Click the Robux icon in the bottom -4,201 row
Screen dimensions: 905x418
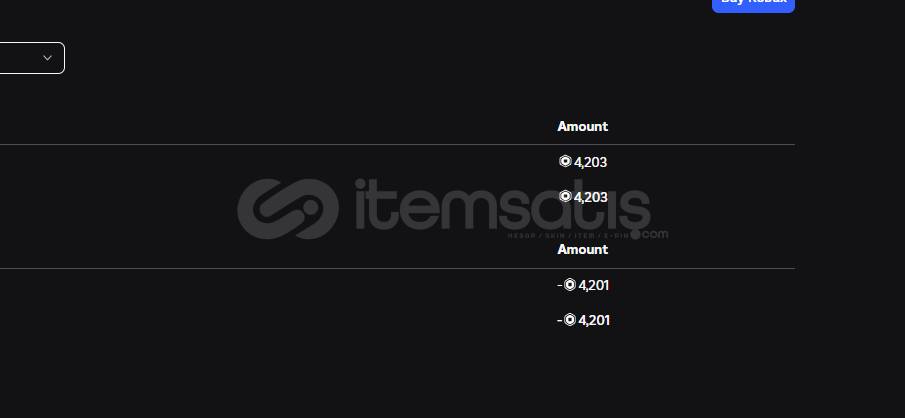(570, 319)
